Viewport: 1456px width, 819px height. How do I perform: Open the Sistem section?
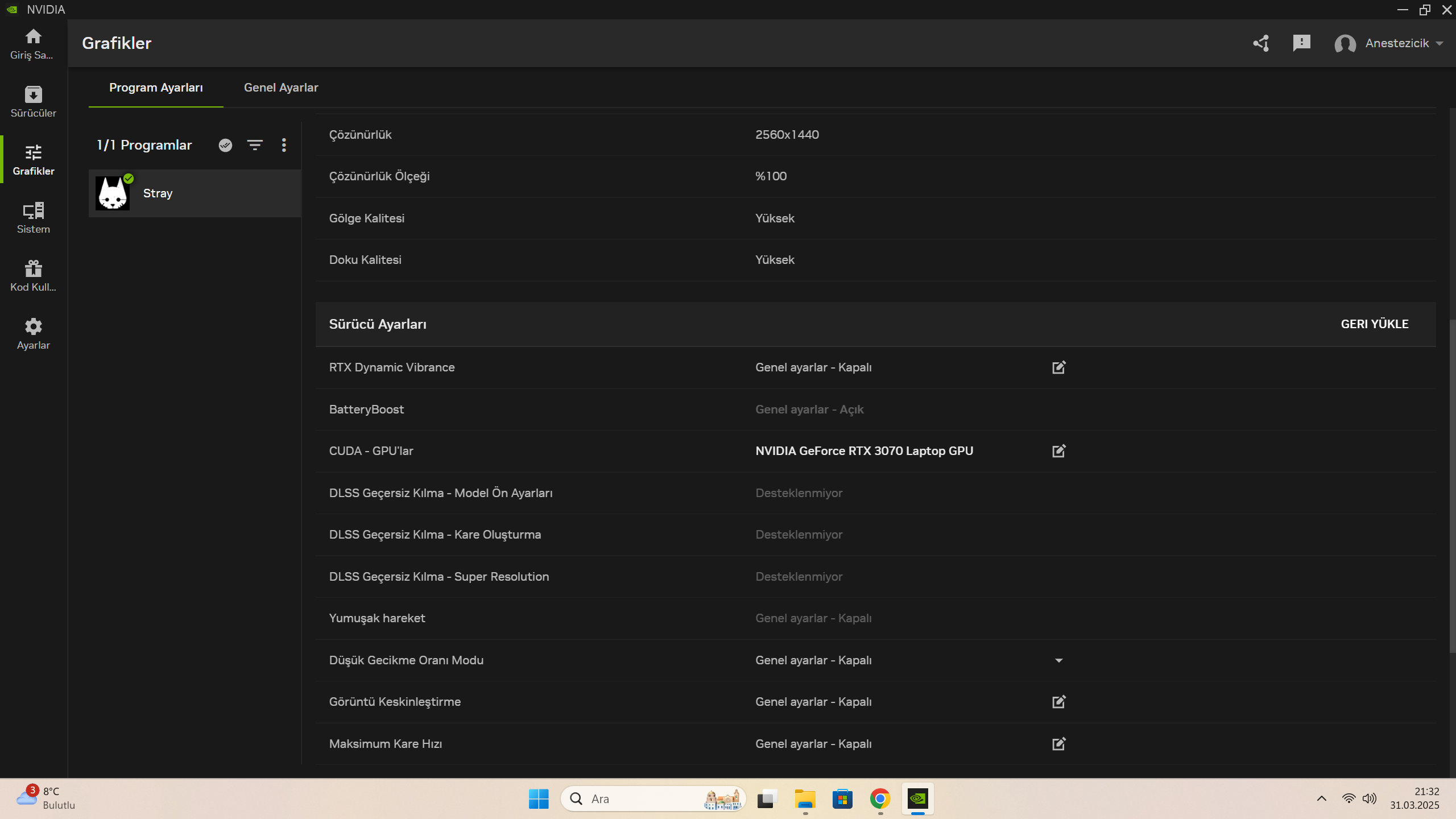pos(33,218)
